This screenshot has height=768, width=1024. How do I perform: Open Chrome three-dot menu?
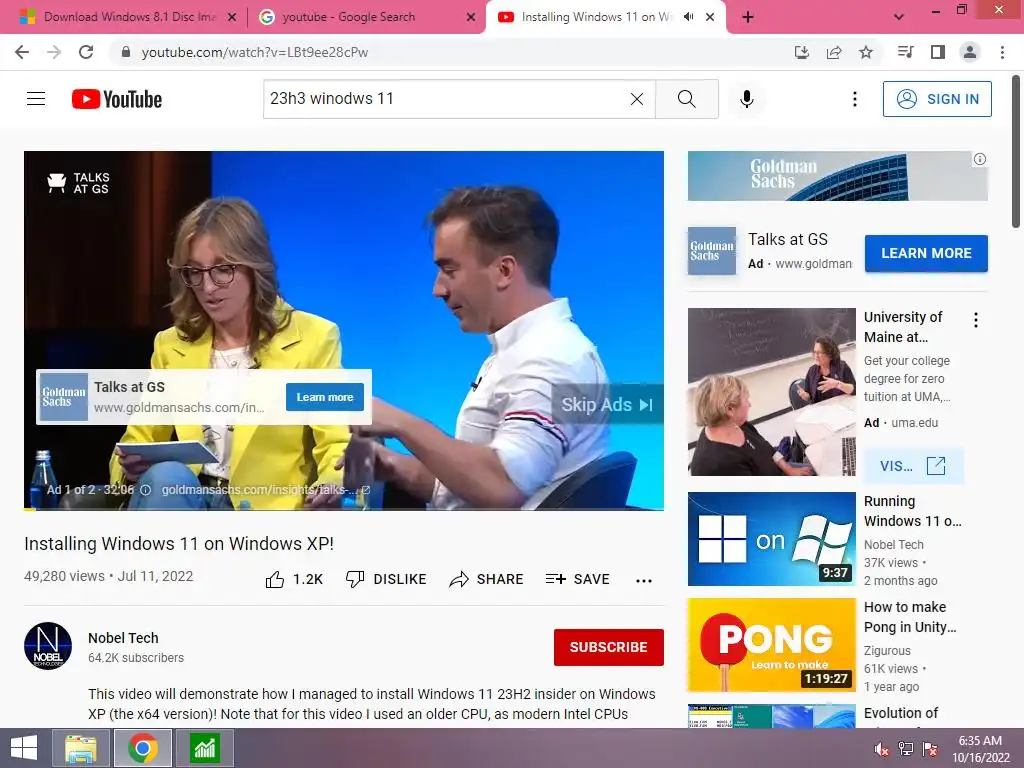pyautogui.click(x=1002, y=52)
